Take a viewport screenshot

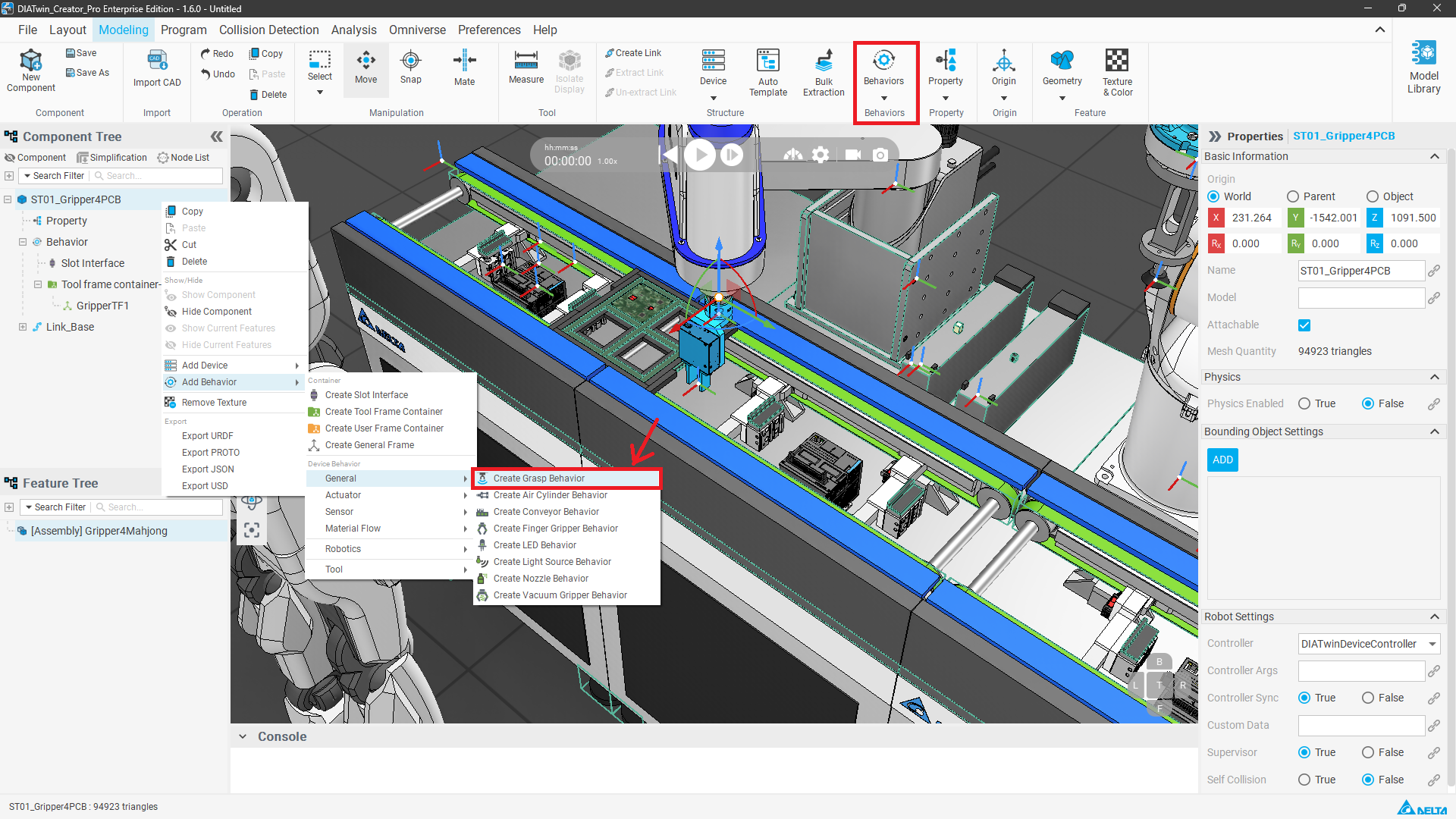click(x=880, y=155)
